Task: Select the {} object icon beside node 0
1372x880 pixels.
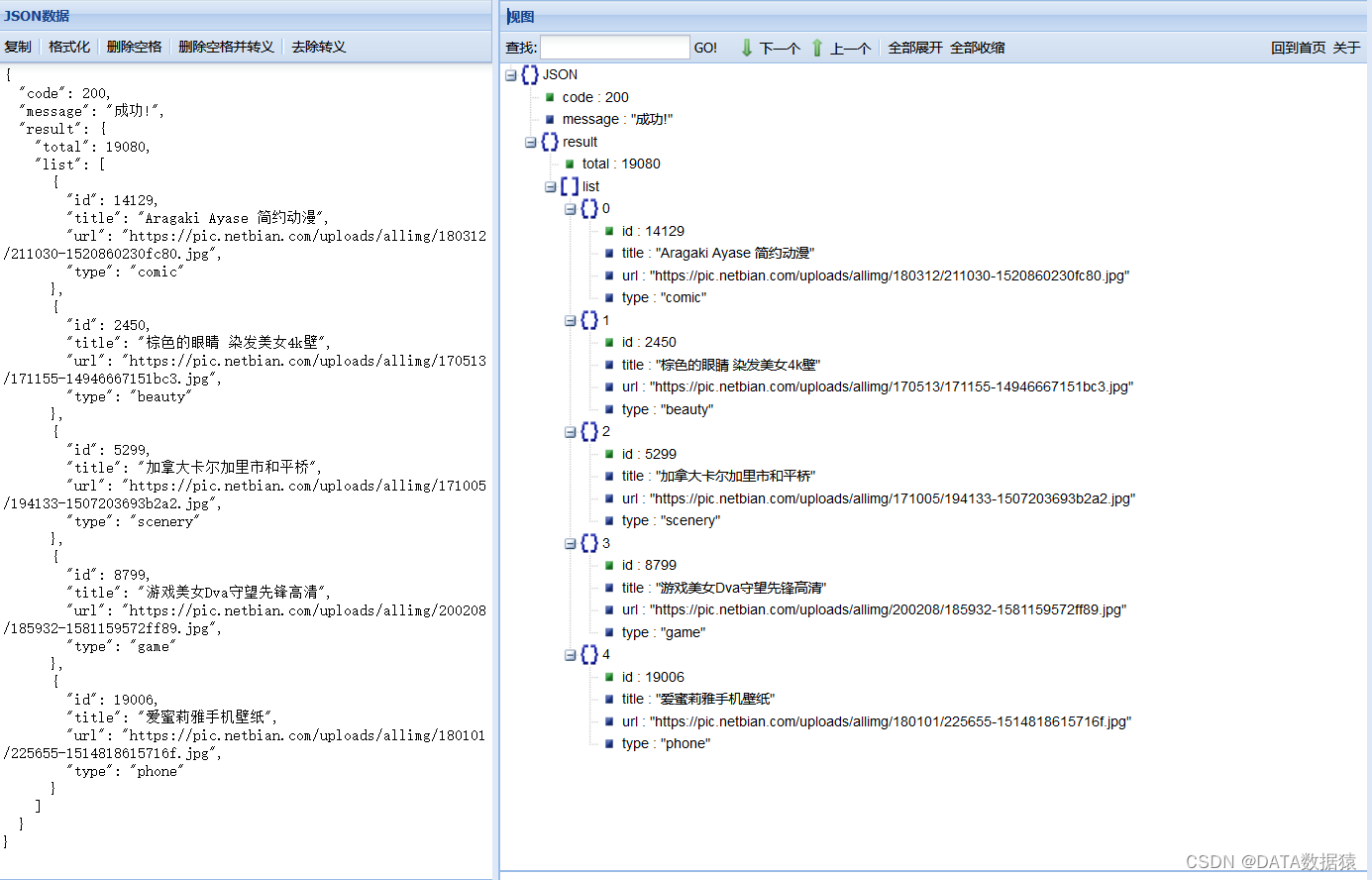Action: [589, 208]
